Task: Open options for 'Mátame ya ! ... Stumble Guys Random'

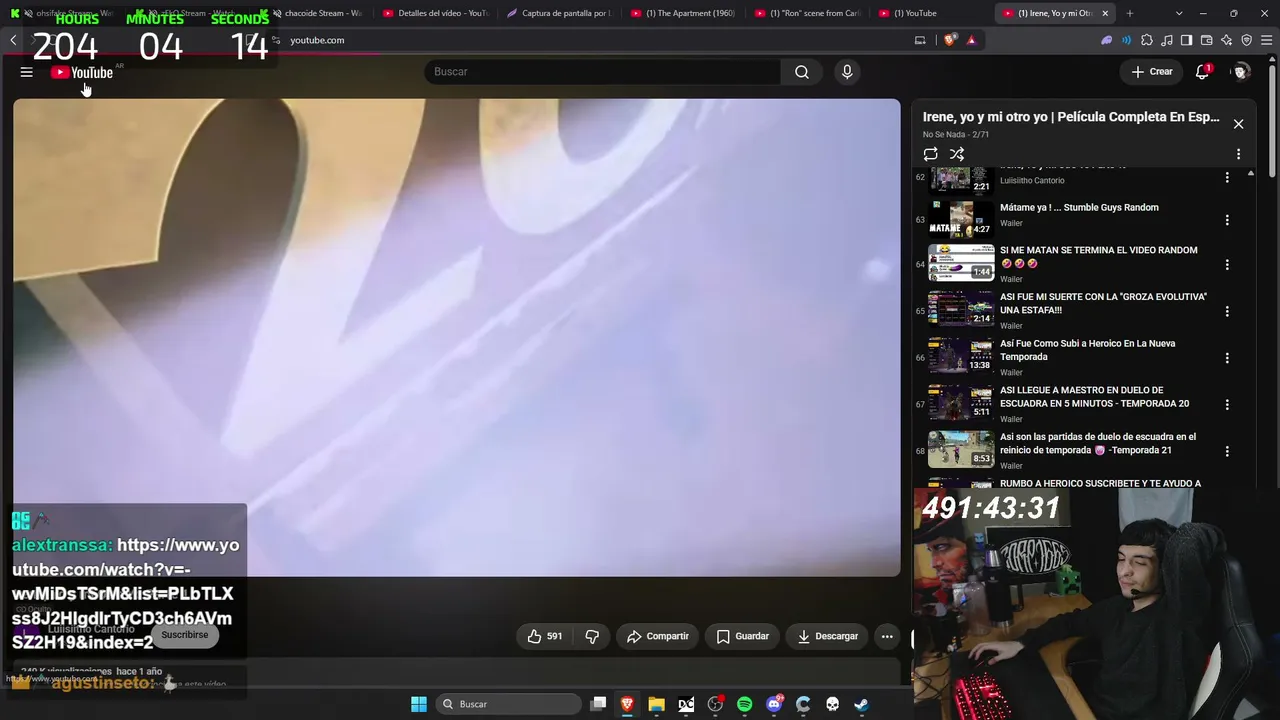Action: pos(1227,220)
